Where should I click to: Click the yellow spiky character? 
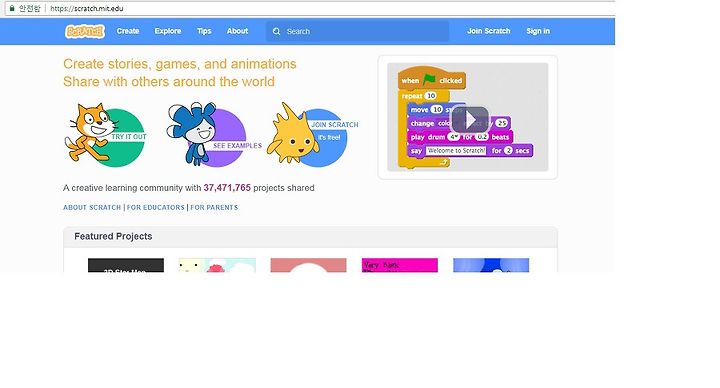point(292,134)
